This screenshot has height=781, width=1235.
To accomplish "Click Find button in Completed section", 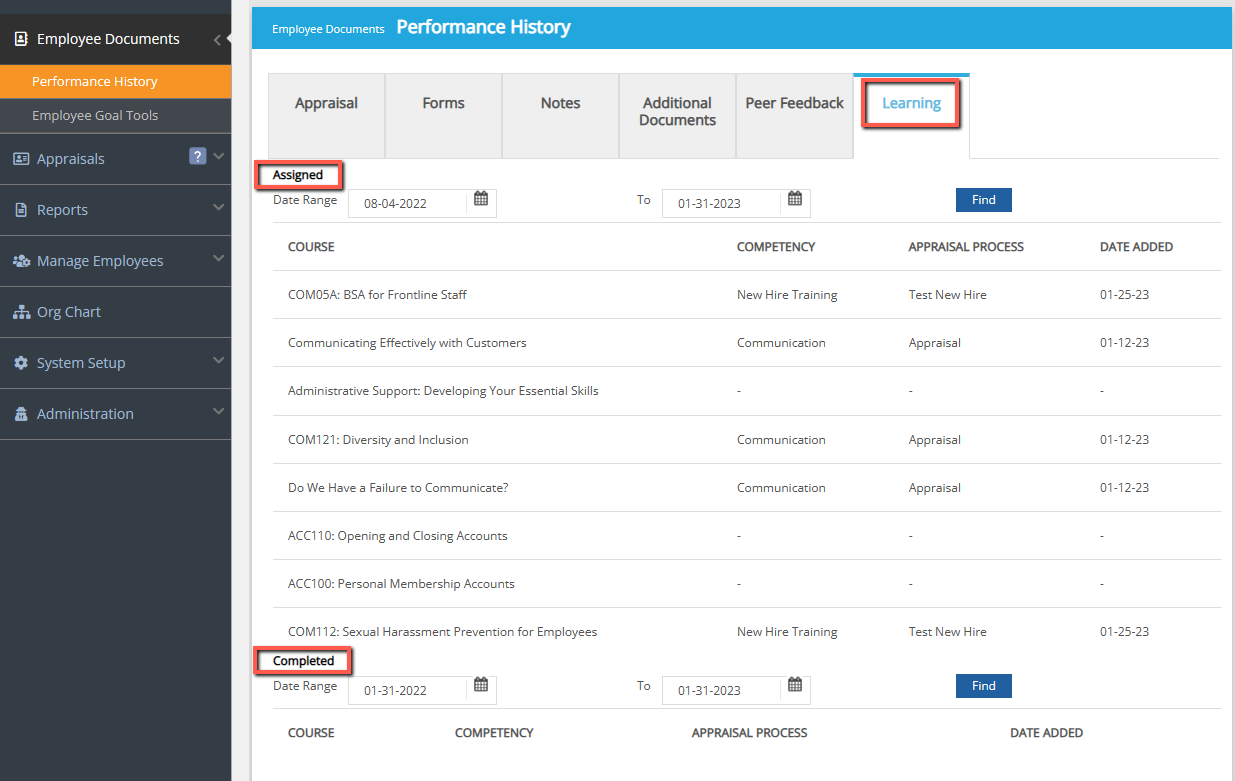I will 983,686.
